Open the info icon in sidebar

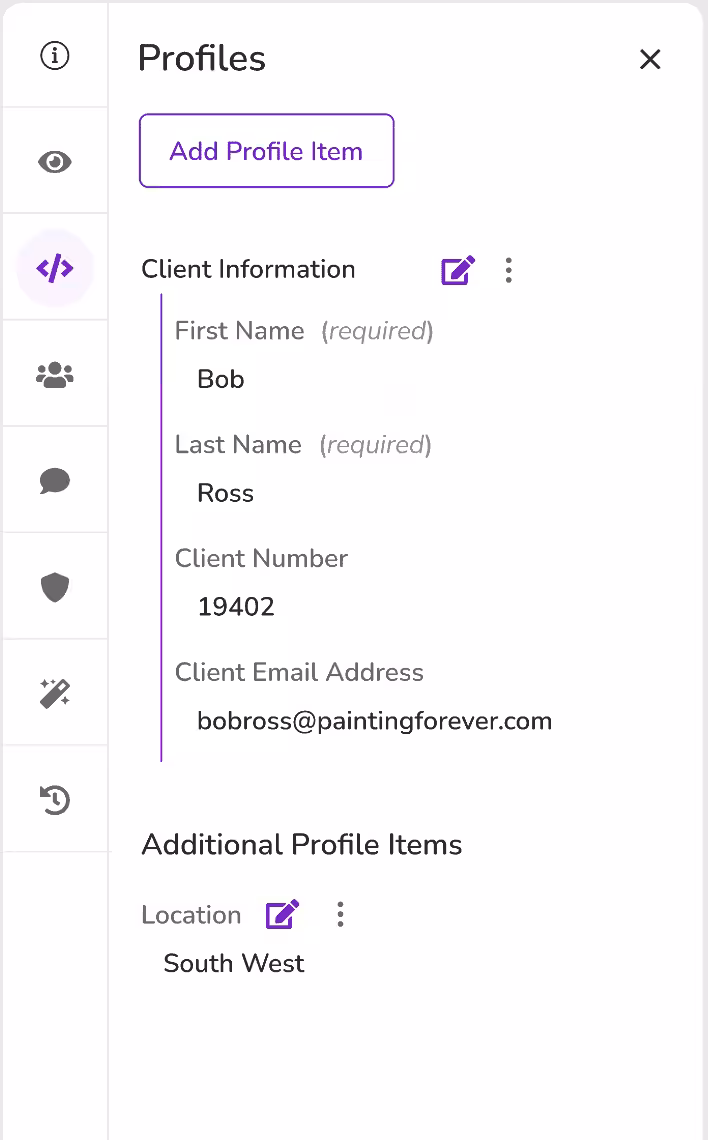click(55, 55)
